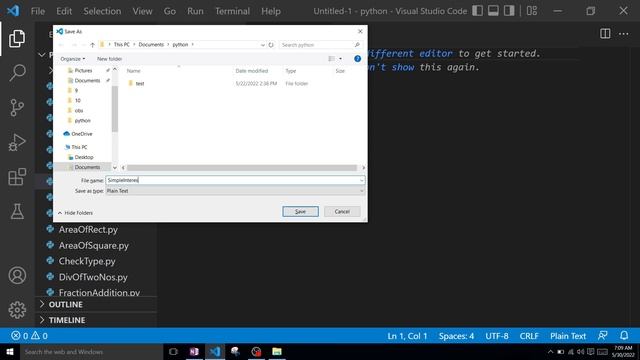The height and width of the screenshot is (360, 640).
Task: Open the change view options dropdown arrow
Action: (340, 59)
